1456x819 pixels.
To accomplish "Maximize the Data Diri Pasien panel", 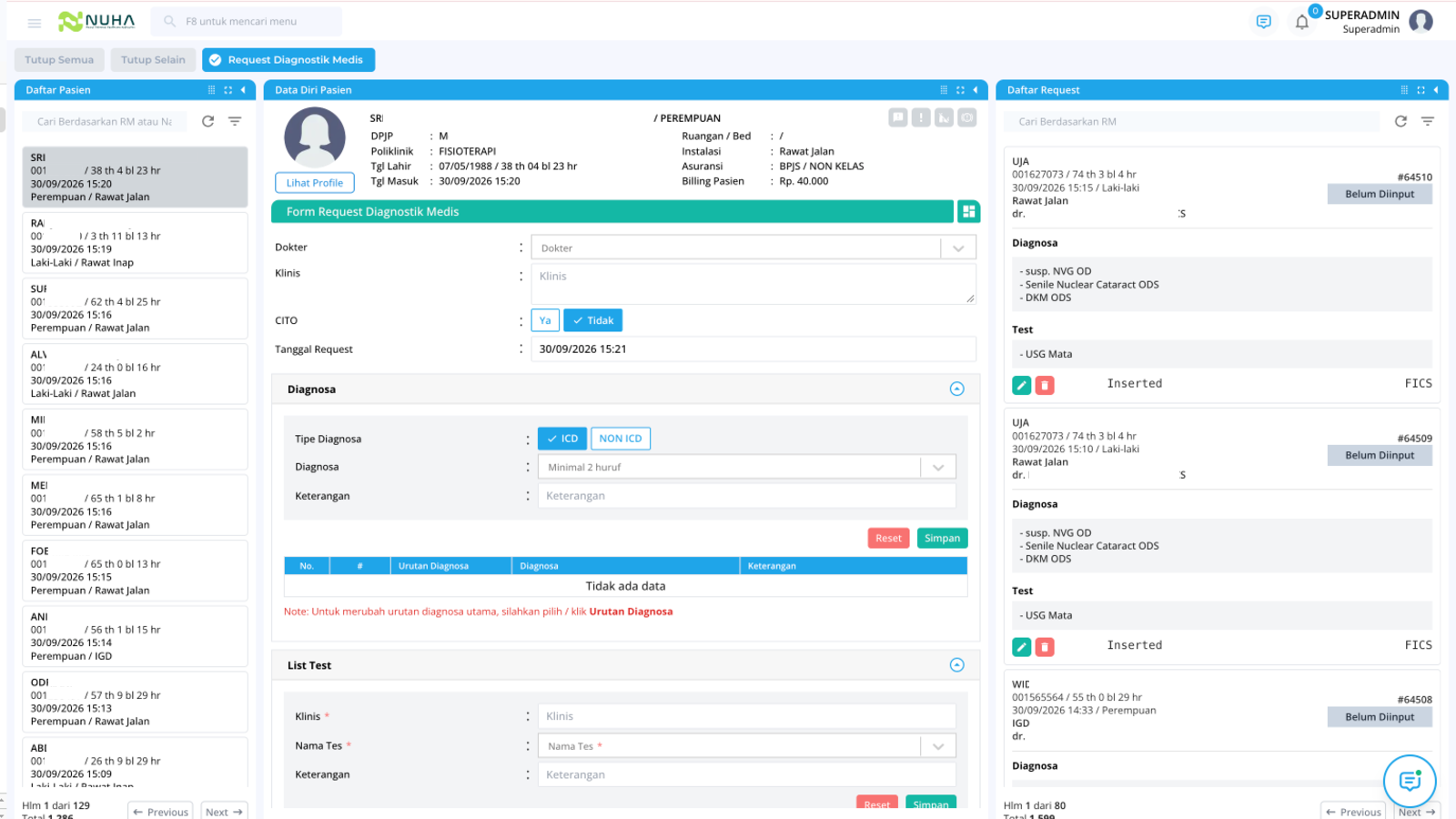I will 960,90.
